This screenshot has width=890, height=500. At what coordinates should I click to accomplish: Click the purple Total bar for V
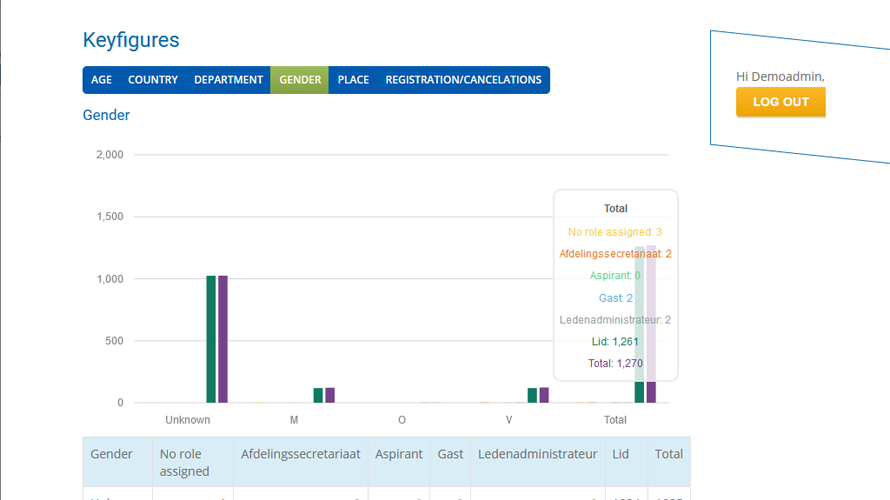point(544,396)
